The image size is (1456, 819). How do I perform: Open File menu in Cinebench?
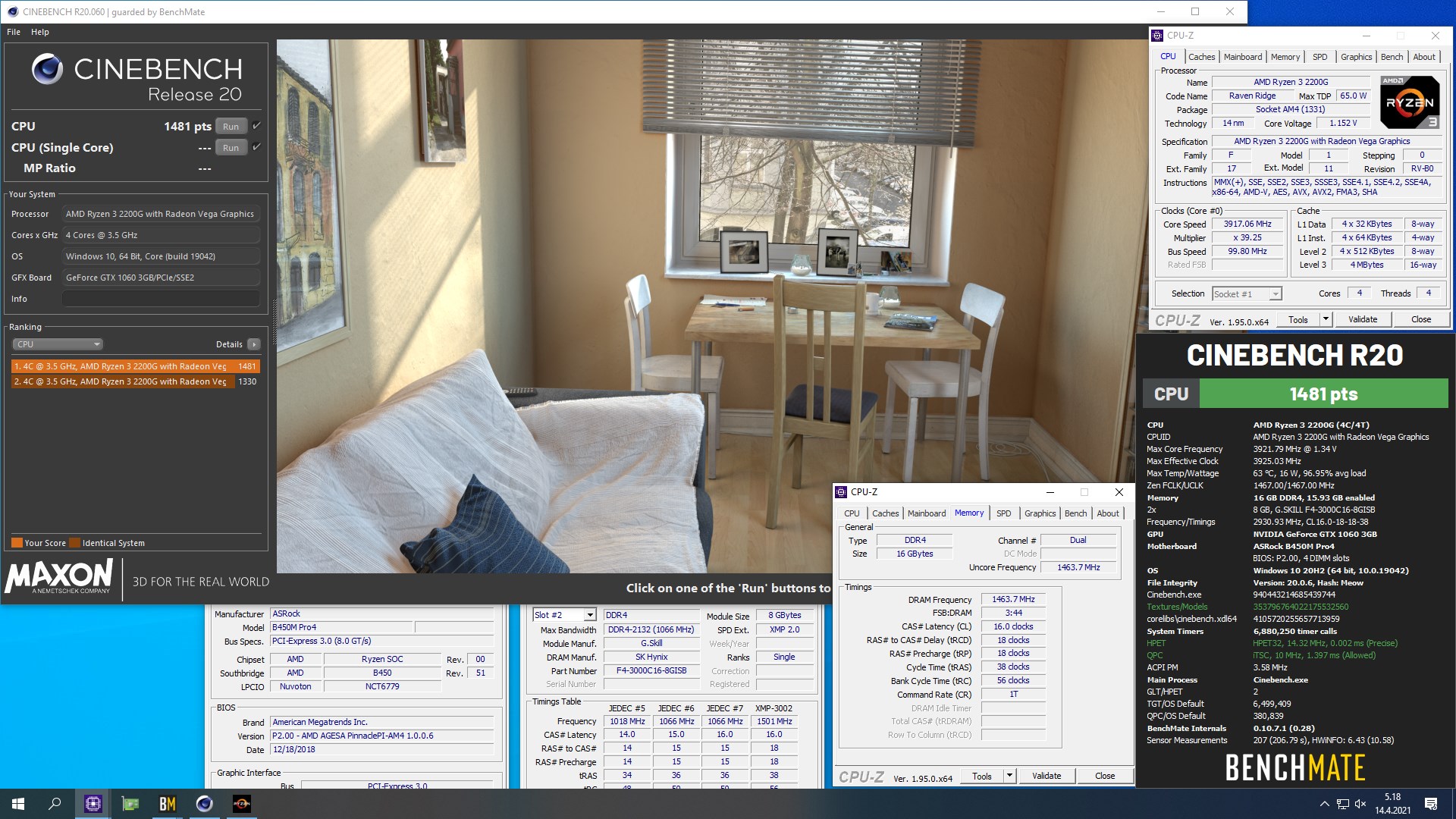click(x=14, y=32)
